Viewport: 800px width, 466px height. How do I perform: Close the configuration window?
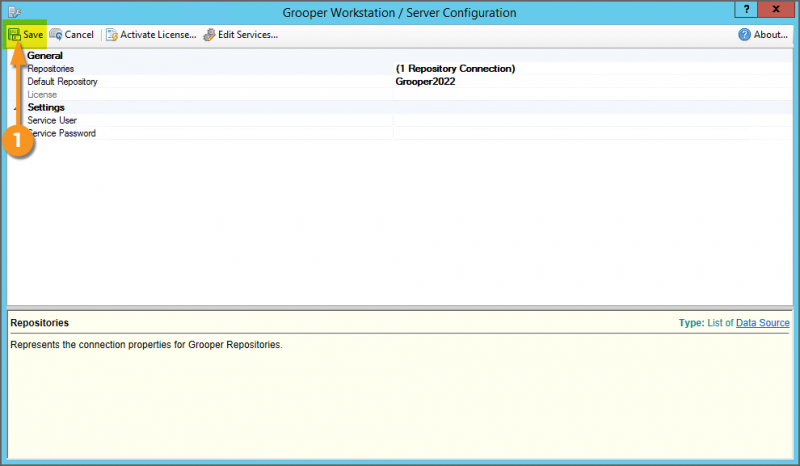(776, 9)
